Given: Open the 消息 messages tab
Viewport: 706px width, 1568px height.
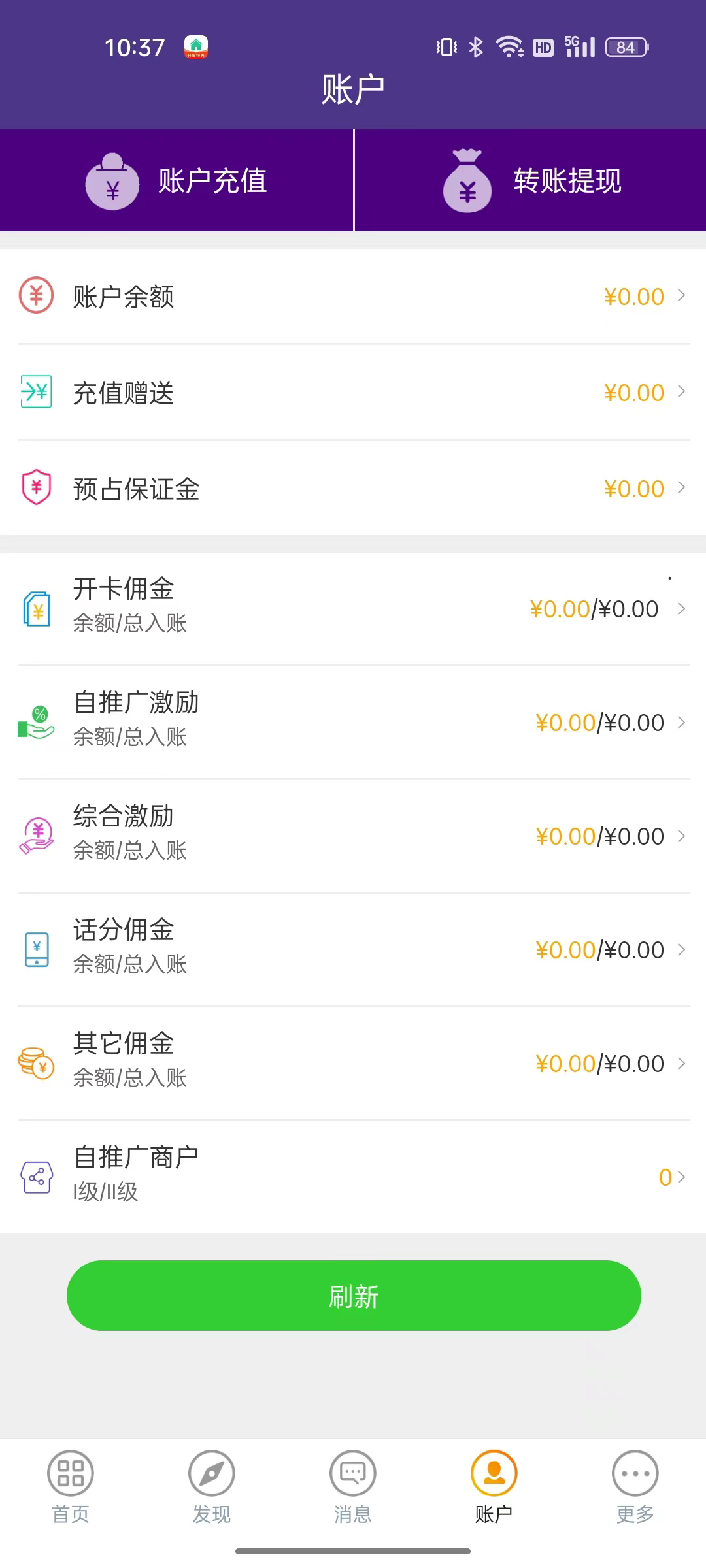Looking at the screenshot, I should 353,1485.
